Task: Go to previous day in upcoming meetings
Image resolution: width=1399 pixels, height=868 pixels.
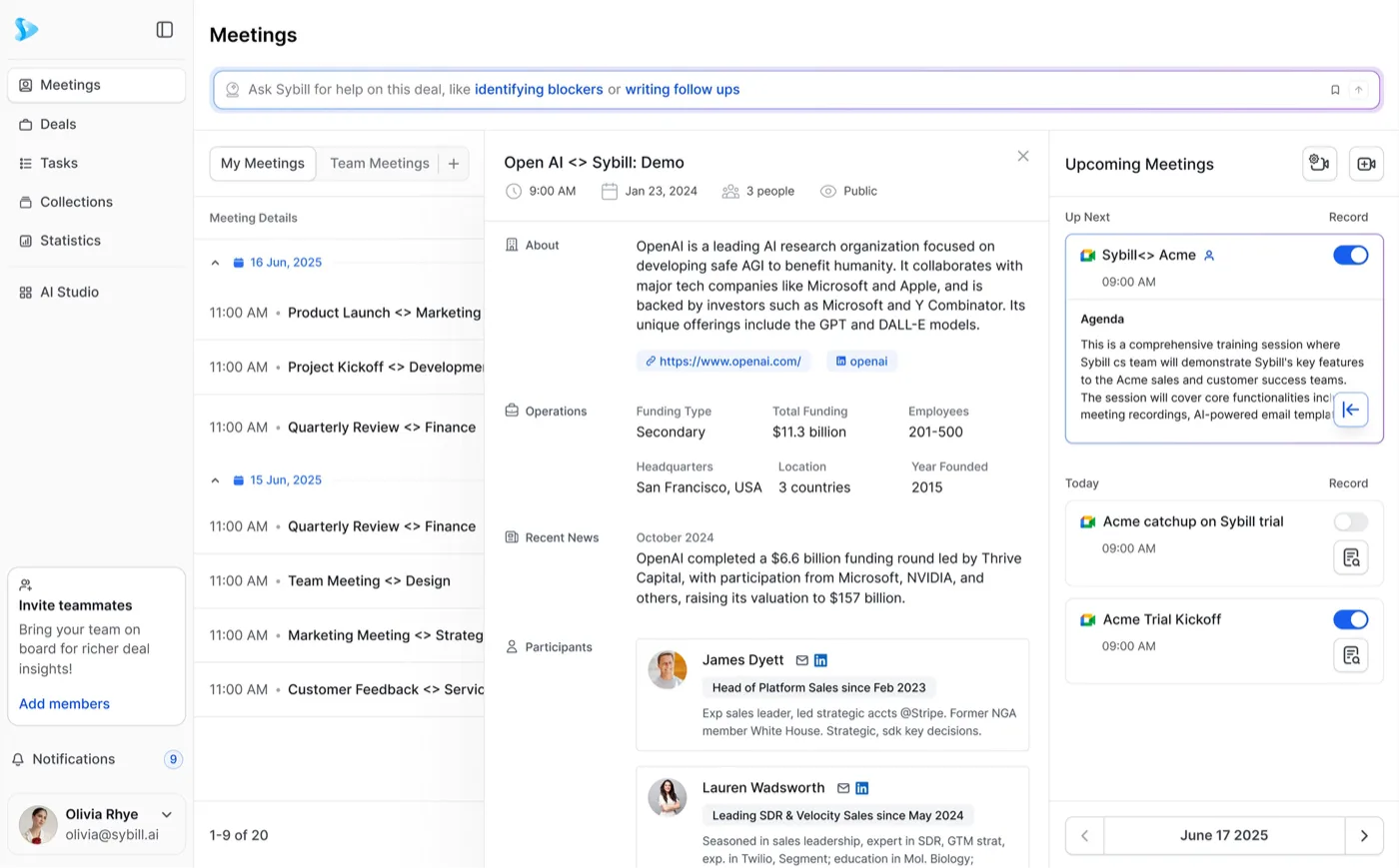Action: (x=1085, y=836)
